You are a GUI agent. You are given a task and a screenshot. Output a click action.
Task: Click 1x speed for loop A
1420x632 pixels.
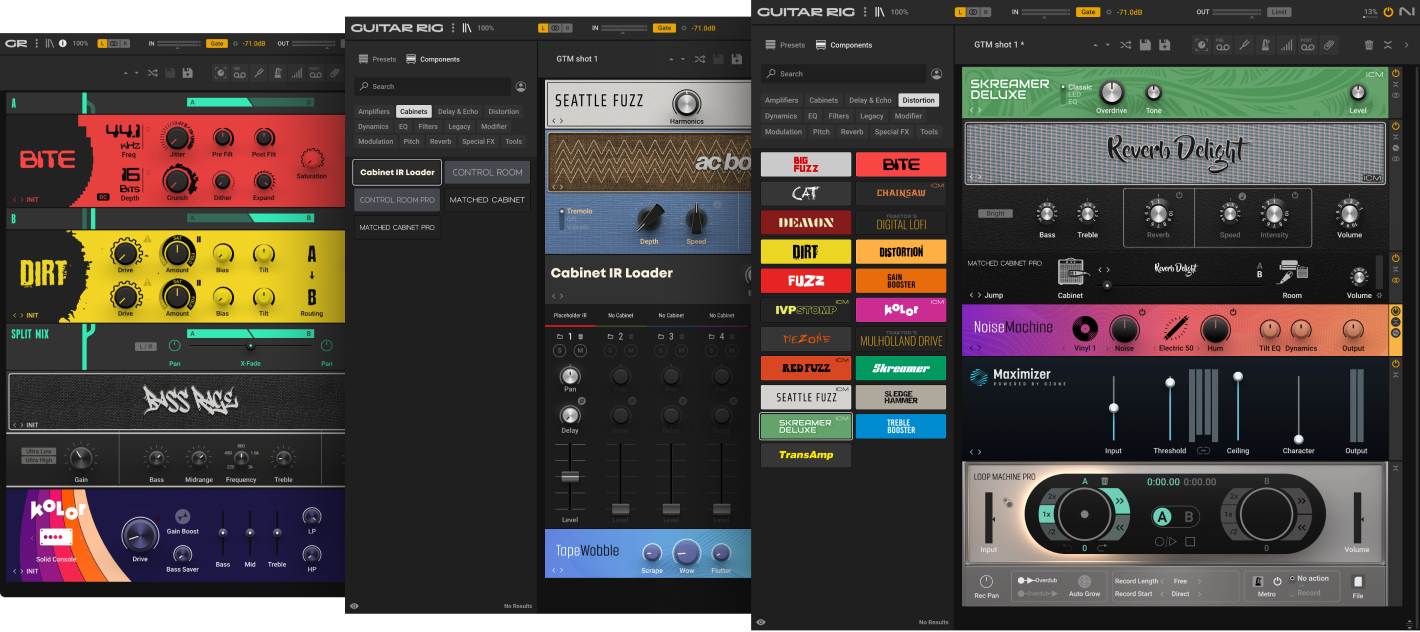[1045, 514]
